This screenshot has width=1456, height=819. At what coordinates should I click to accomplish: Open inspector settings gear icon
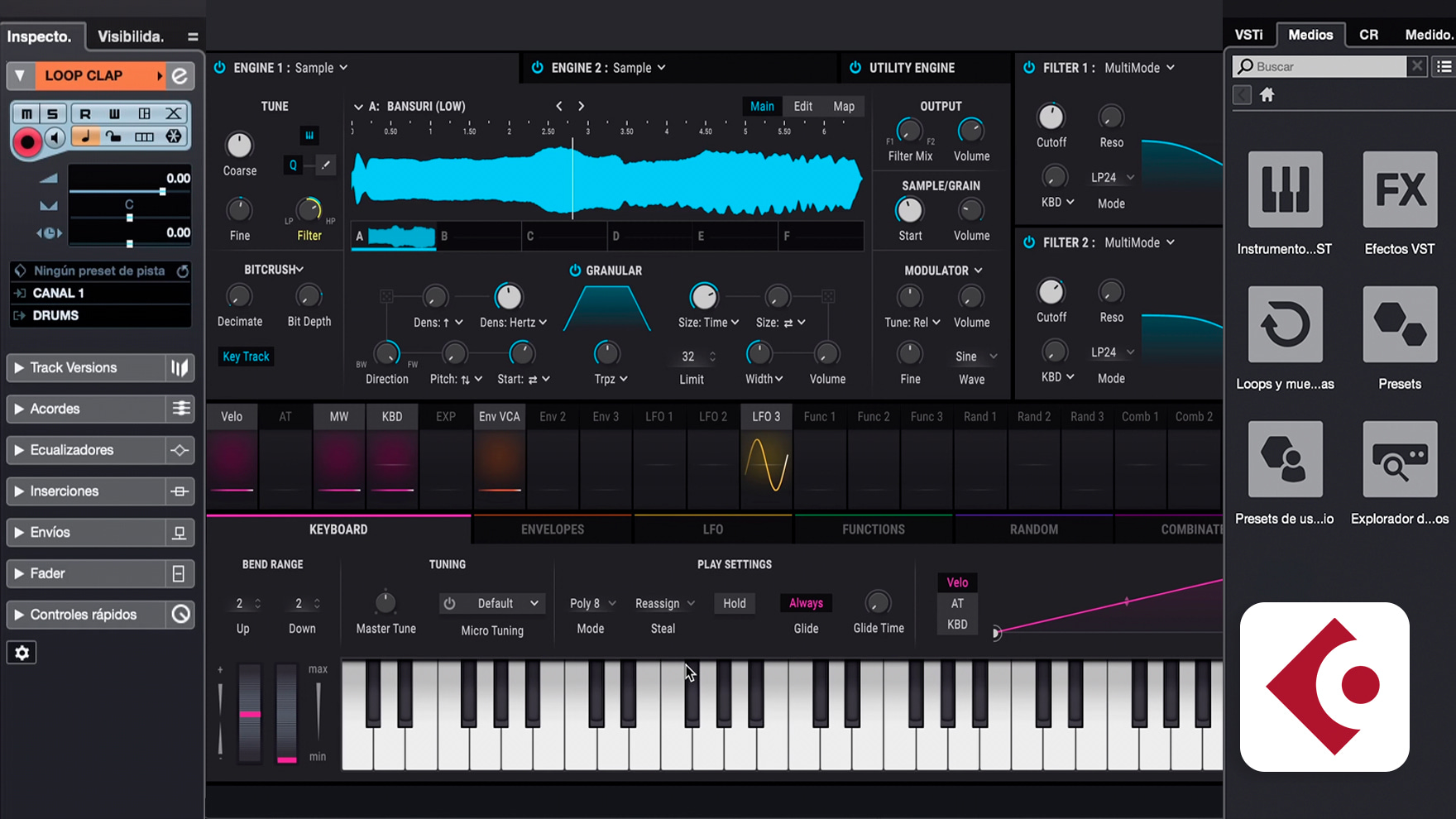point(22,653)
